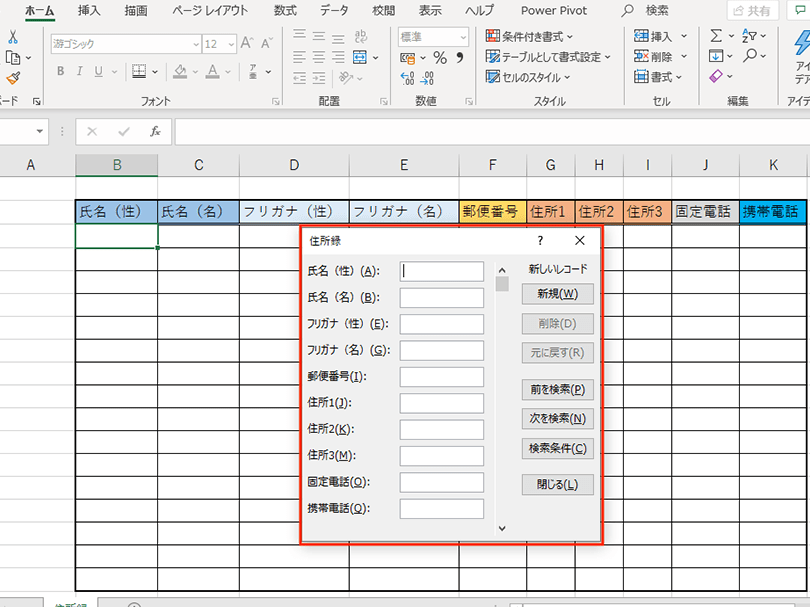
Task: Toggle Italic formatting
Action: [x=80, y=71]
